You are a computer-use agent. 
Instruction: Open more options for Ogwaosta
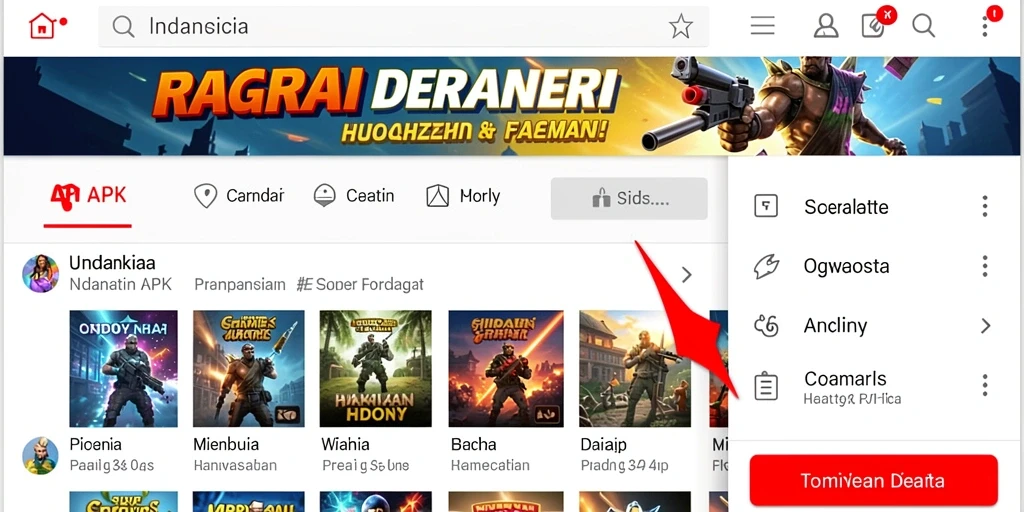coord(985,266)
